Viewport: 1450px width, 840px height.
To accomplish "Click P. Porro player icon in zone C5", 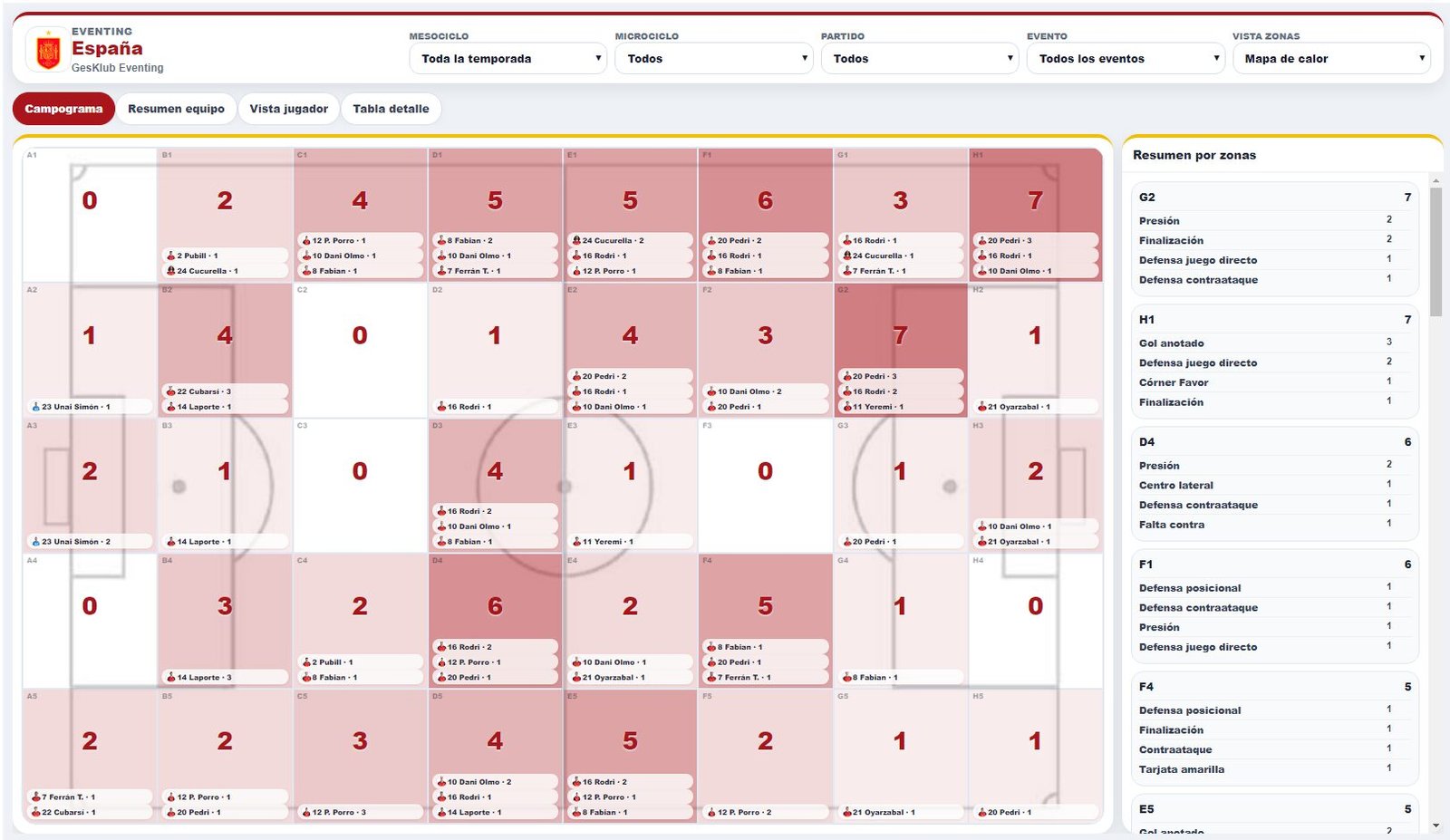I will click(x=306, y=812).
